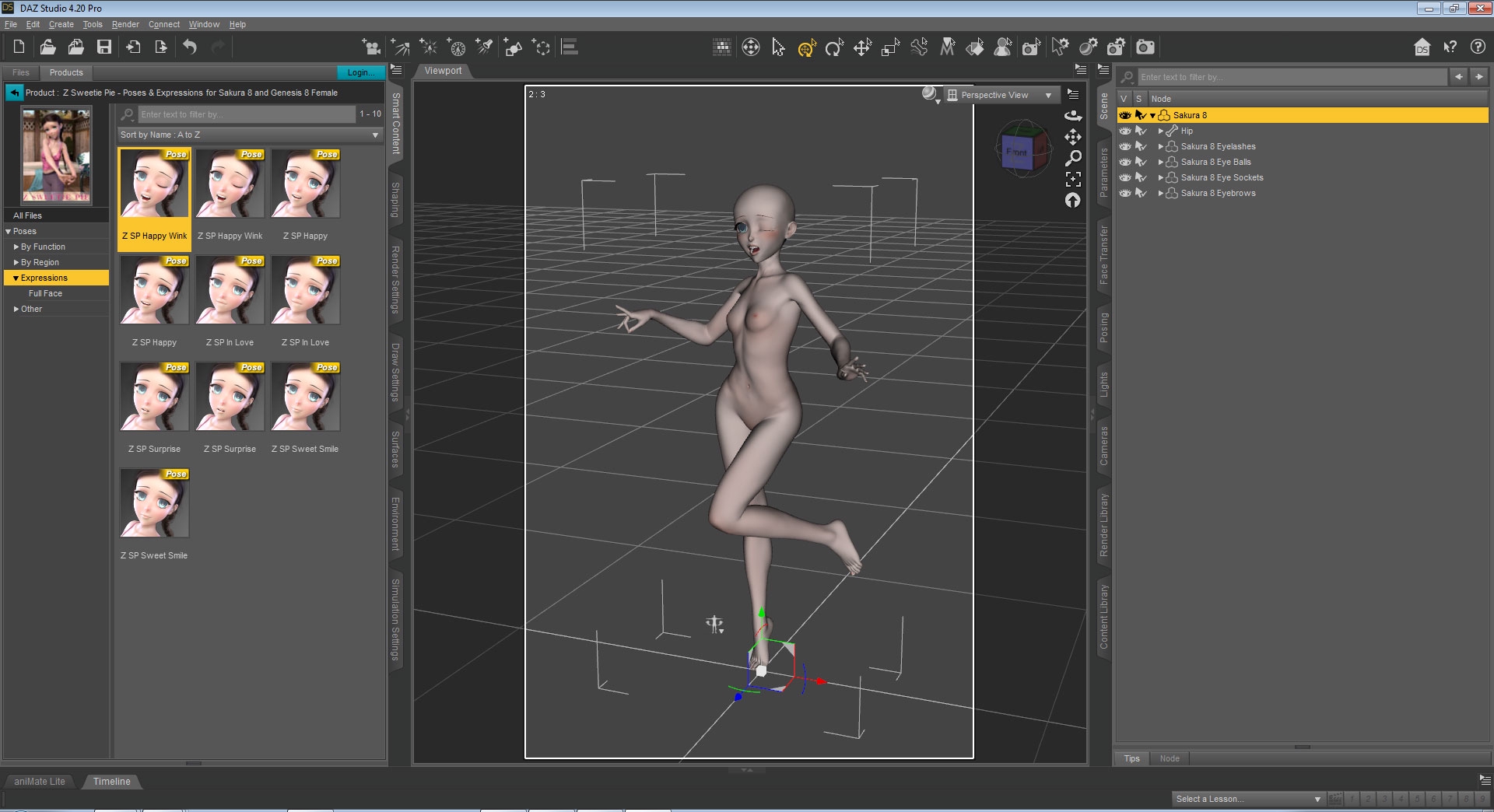Viewport: 1494px width, 812px height.
Task: Click the Login button
Action: pos(360,72)
